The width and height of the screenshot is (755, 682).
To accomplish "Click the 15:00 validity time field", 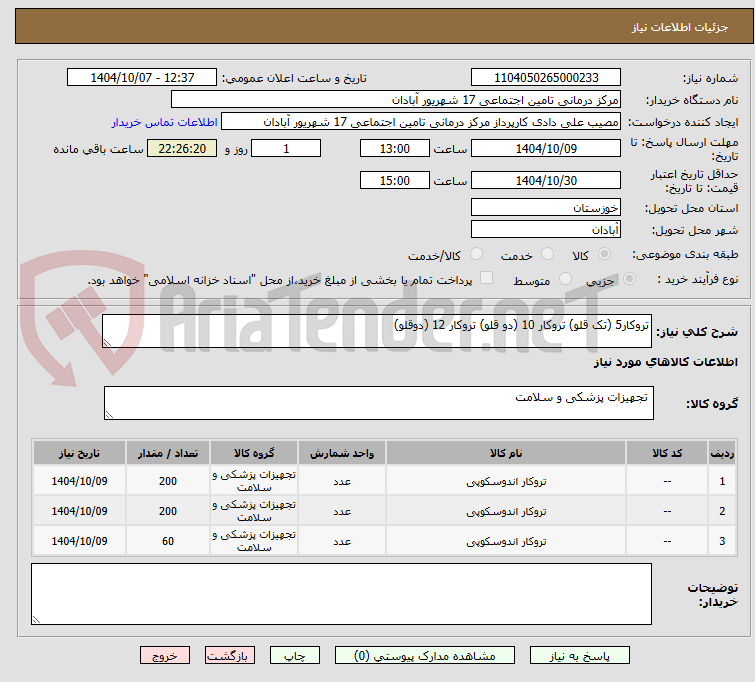I will click(395, 181).
